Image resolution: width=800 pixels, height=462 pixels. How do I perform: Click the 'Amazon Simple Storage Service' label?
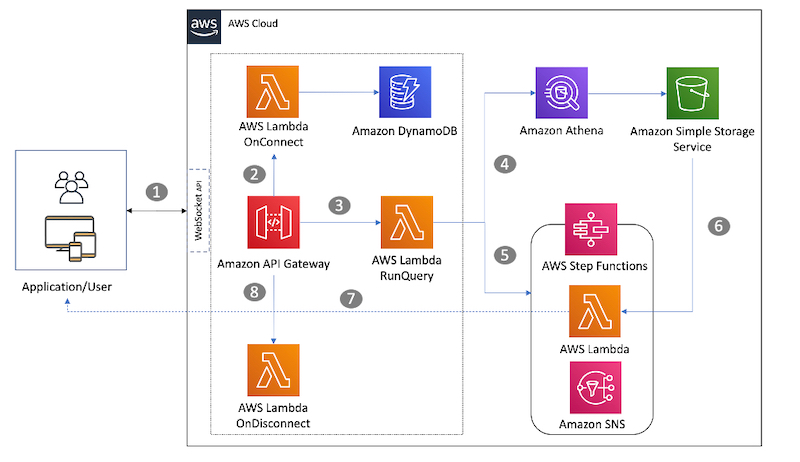pyautogui.click(x=692, y=139)
